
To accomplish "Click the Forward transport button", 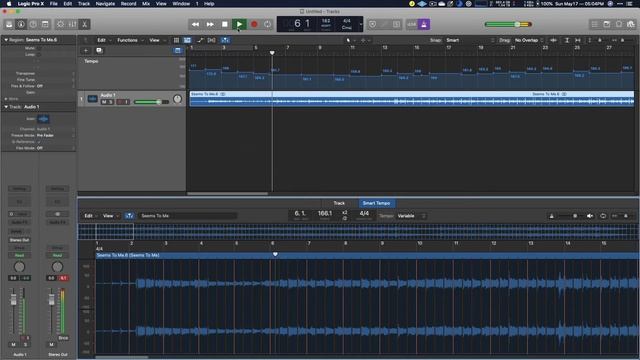I will [x=210, y=24].
